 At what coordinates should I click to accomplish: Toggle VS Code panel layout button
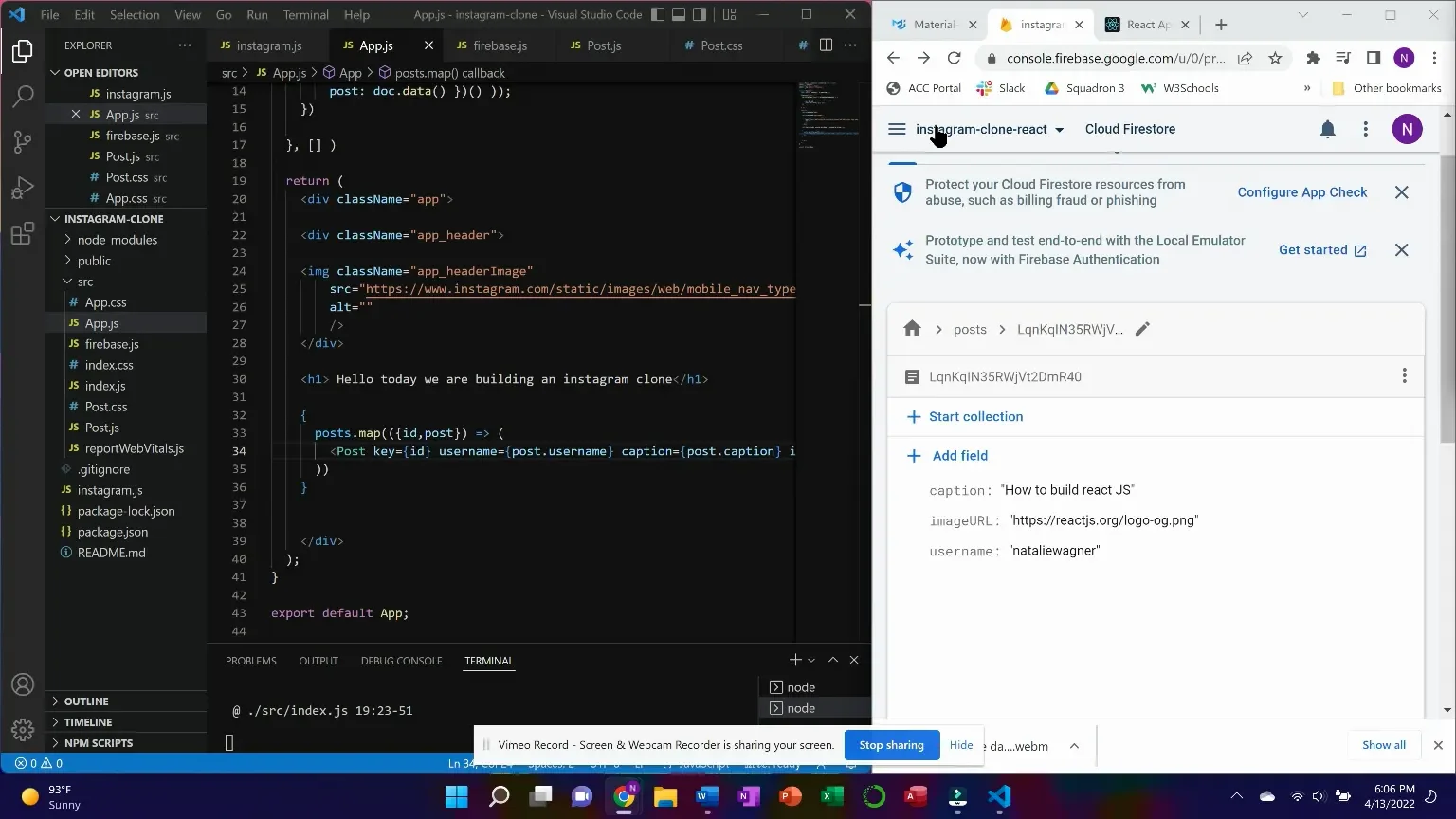coord(679,14)
